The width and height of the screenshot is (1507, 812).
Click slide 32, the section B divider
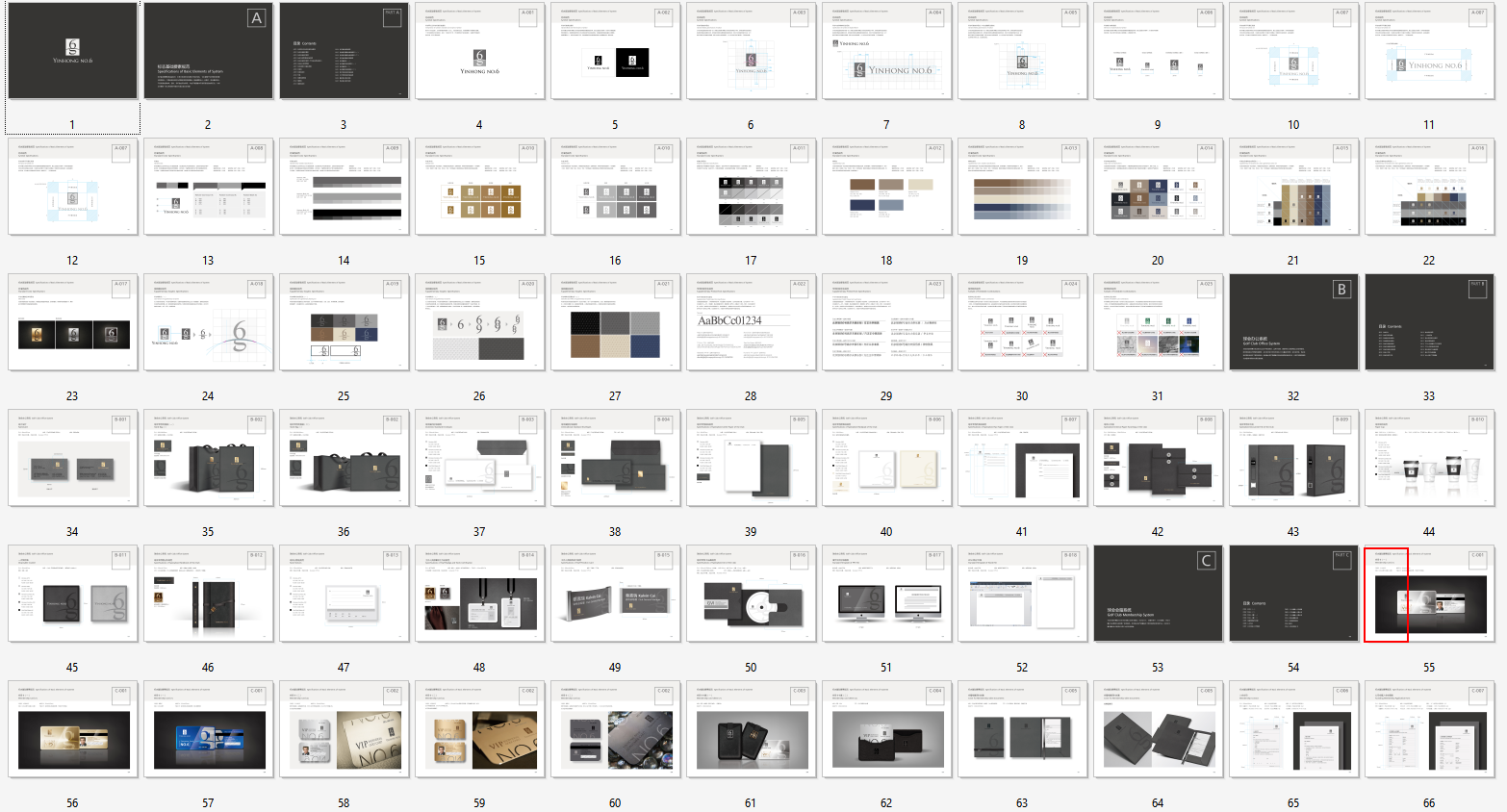(1293, 322)
